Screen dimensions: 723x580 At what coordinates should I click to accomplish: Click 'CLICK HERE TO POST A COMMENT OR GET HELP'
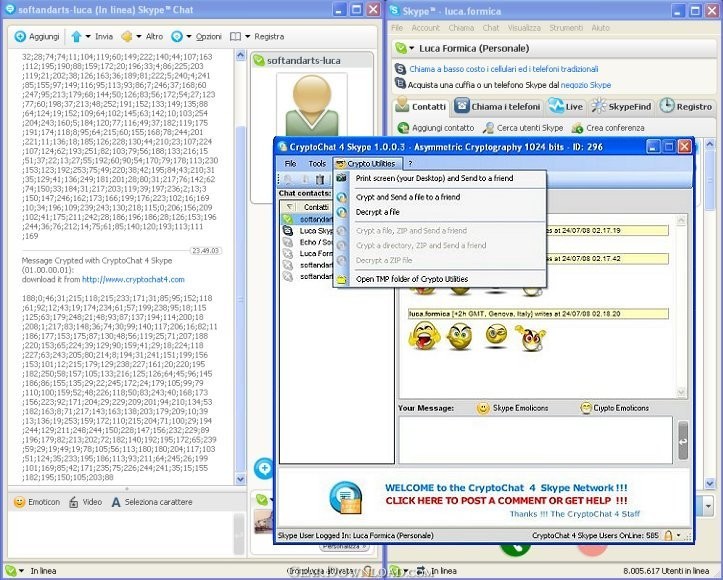click(506, 501)
